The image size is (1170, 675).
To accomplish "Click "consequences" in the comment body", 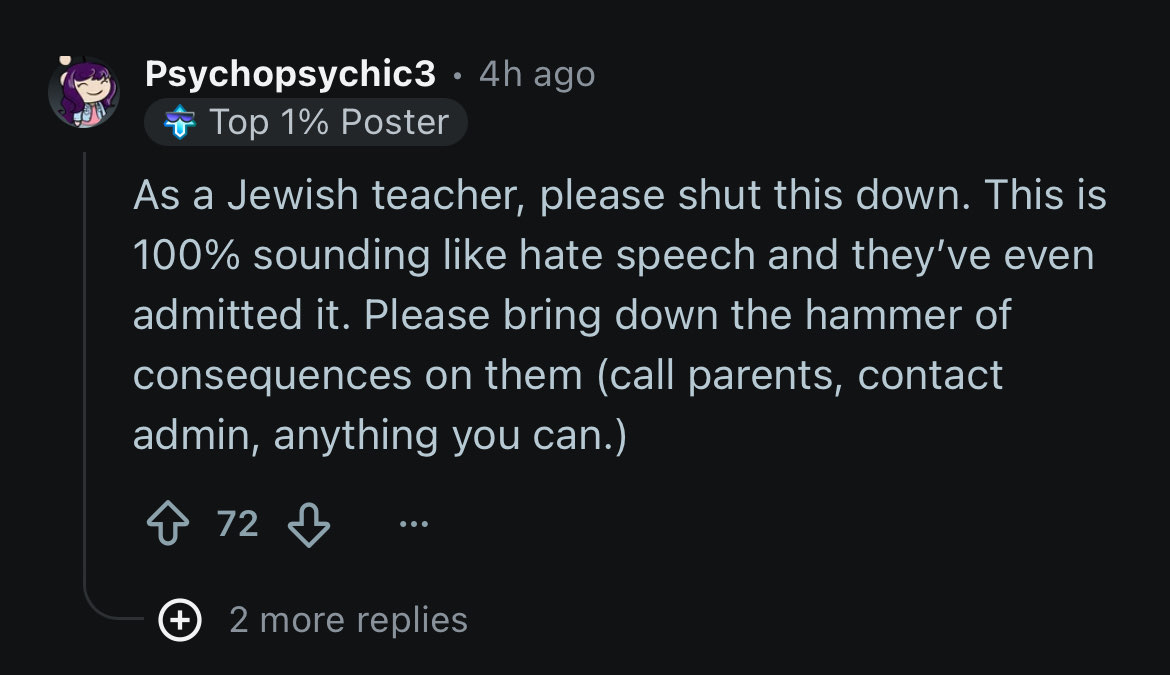I will [x=272, y=376].
